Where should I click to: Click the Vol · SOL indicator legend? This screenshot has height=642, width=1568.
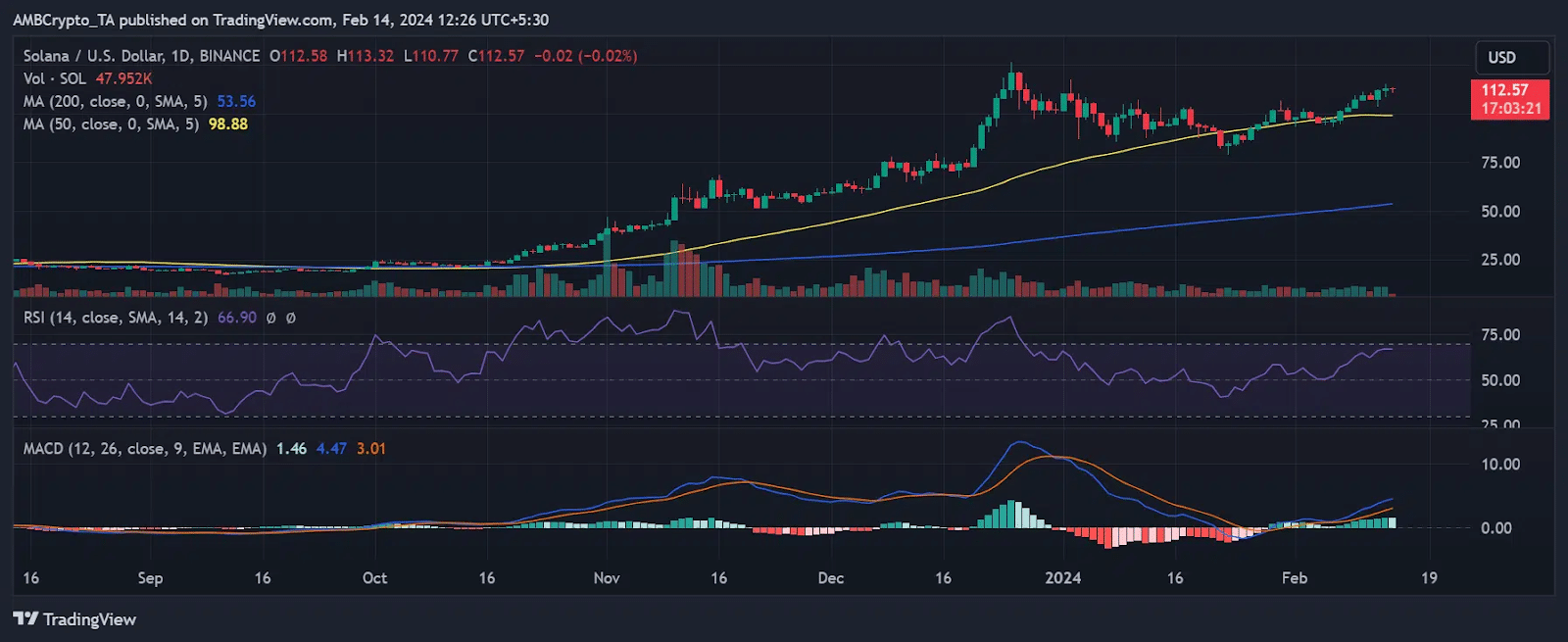click(55, 78)
